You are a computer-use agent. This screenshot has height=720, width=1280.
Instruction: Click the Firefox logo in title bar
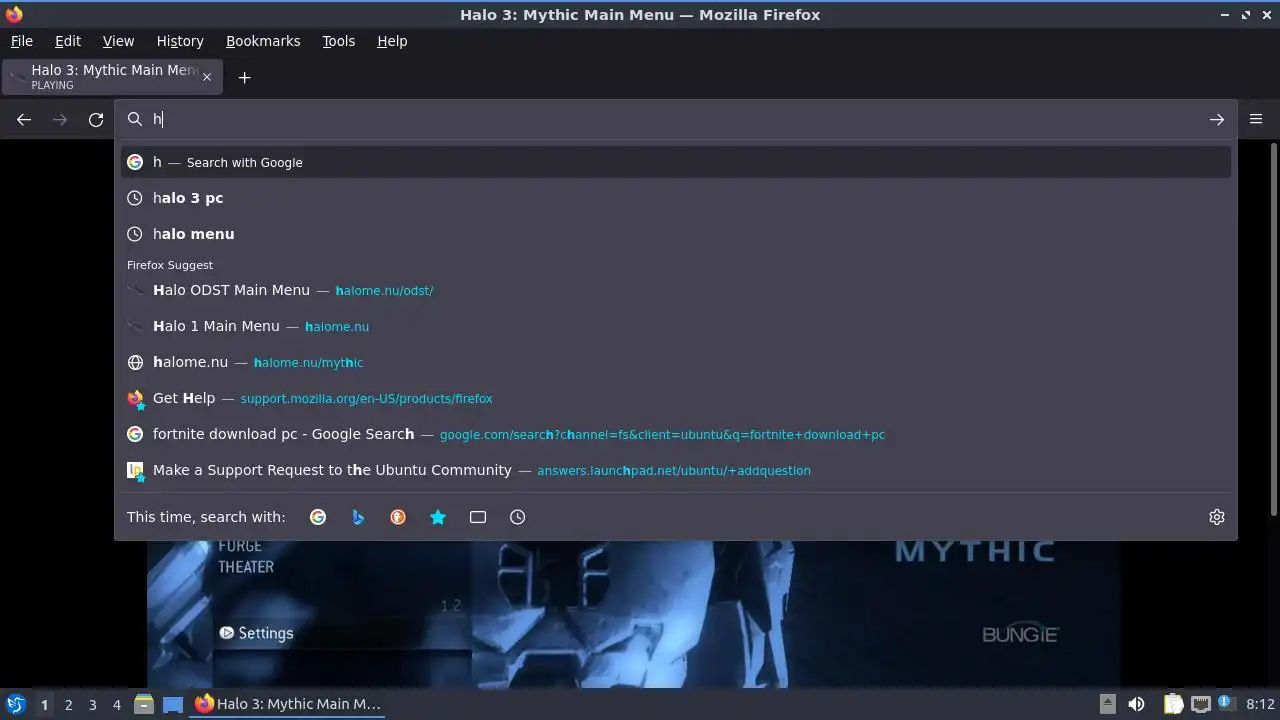point(14,14)
